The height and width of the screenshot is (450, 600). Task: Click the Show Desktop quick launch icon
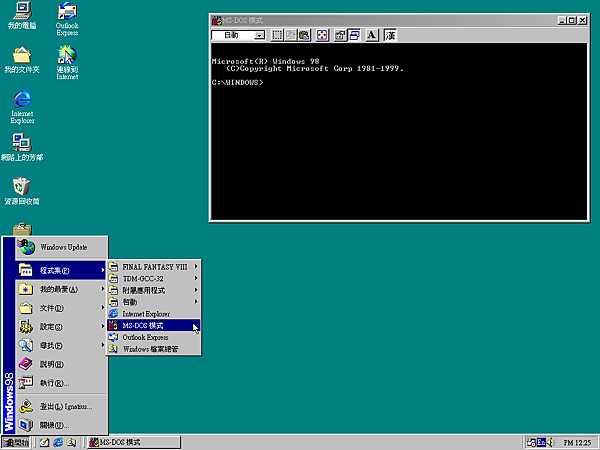[44, 443]
